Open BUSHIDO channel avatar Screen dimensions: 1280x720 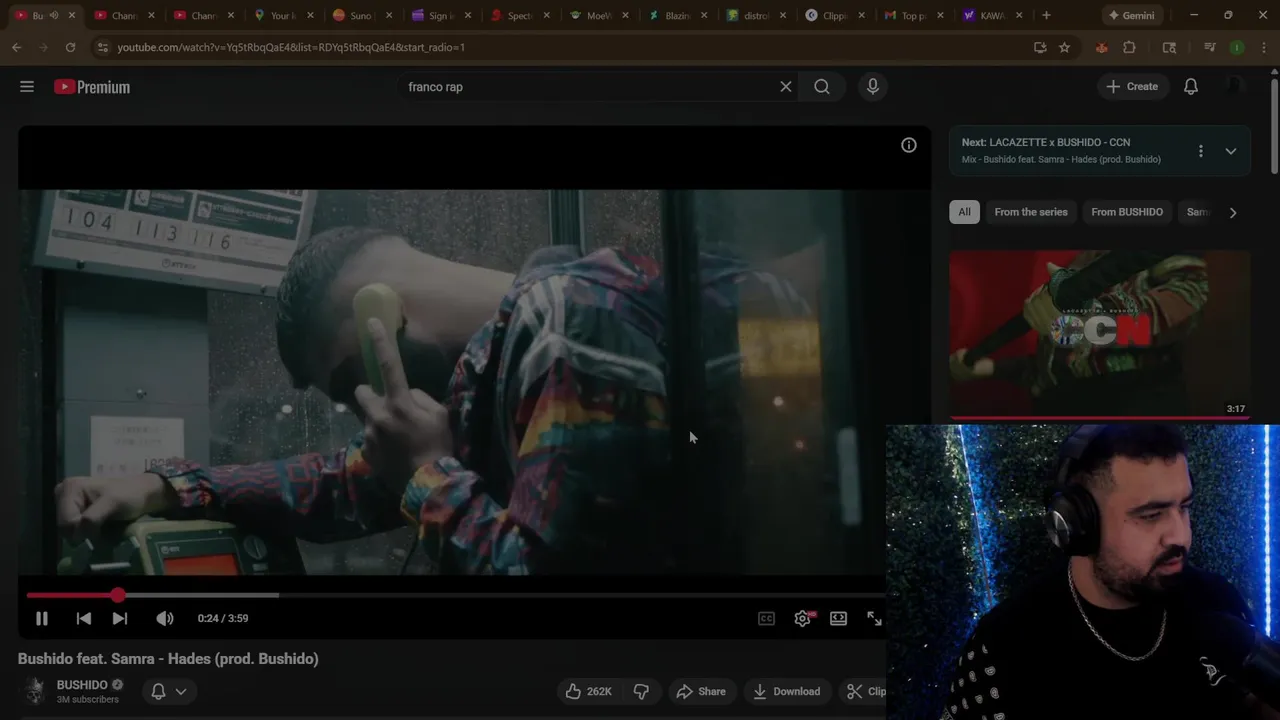click(x=35, y=691)
